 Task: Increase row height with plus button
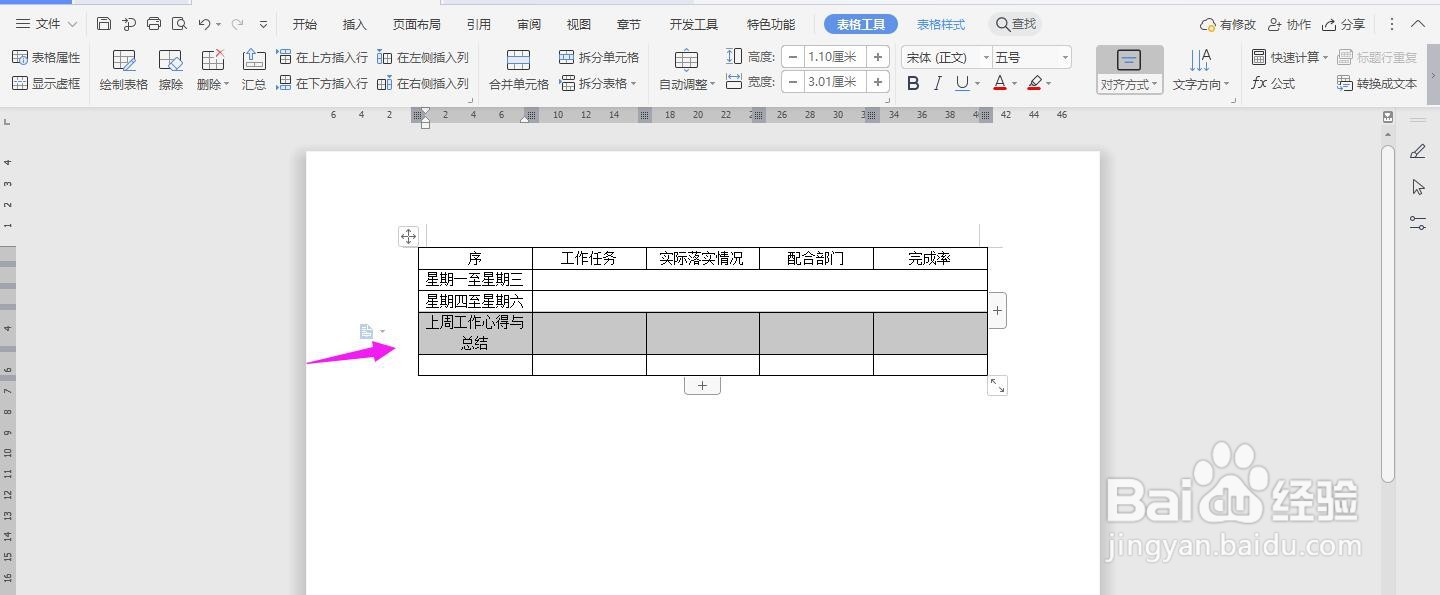pos(878,57)
